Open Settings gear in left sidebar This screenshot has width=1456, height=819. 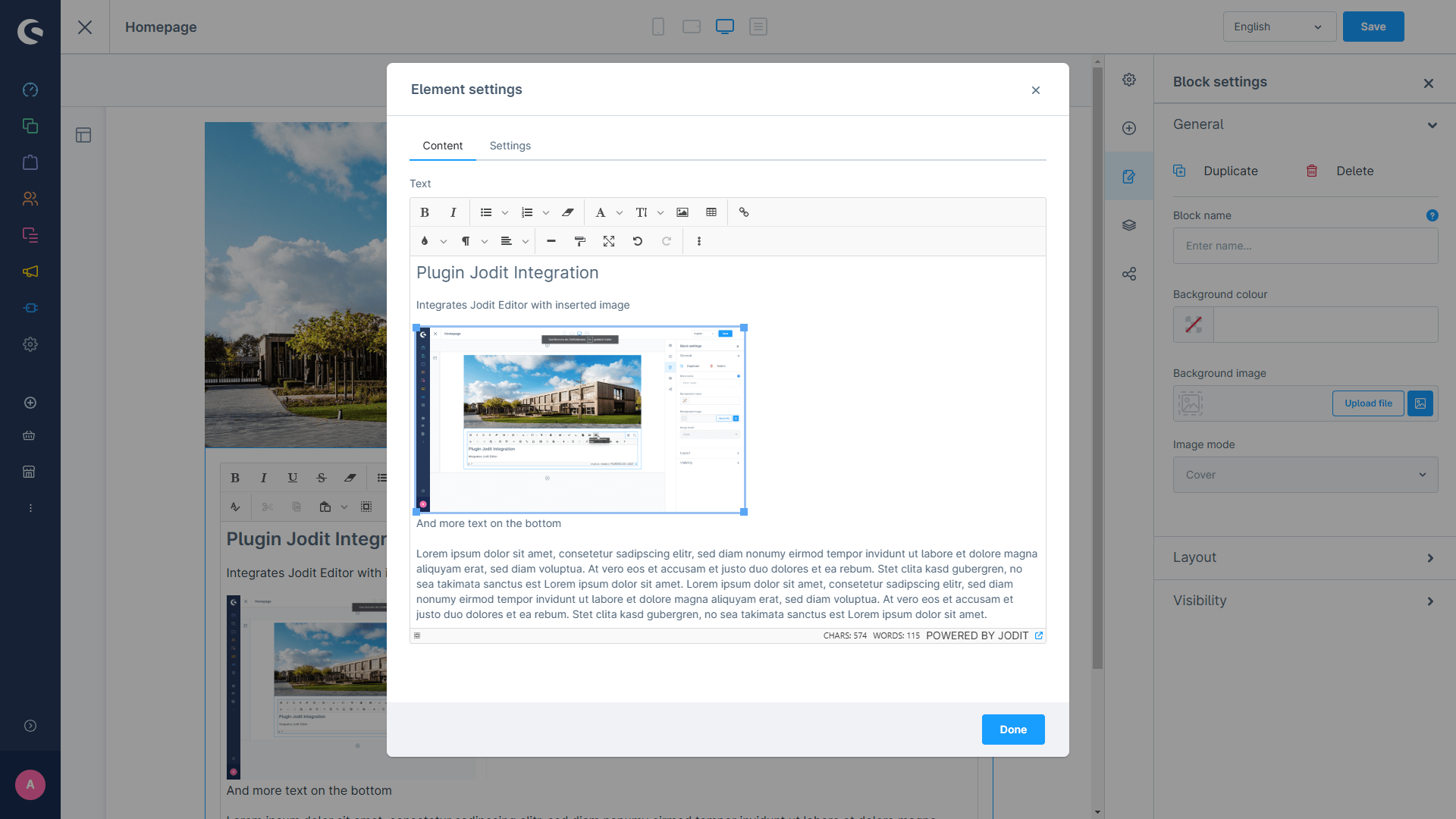(x=30, y=344)
